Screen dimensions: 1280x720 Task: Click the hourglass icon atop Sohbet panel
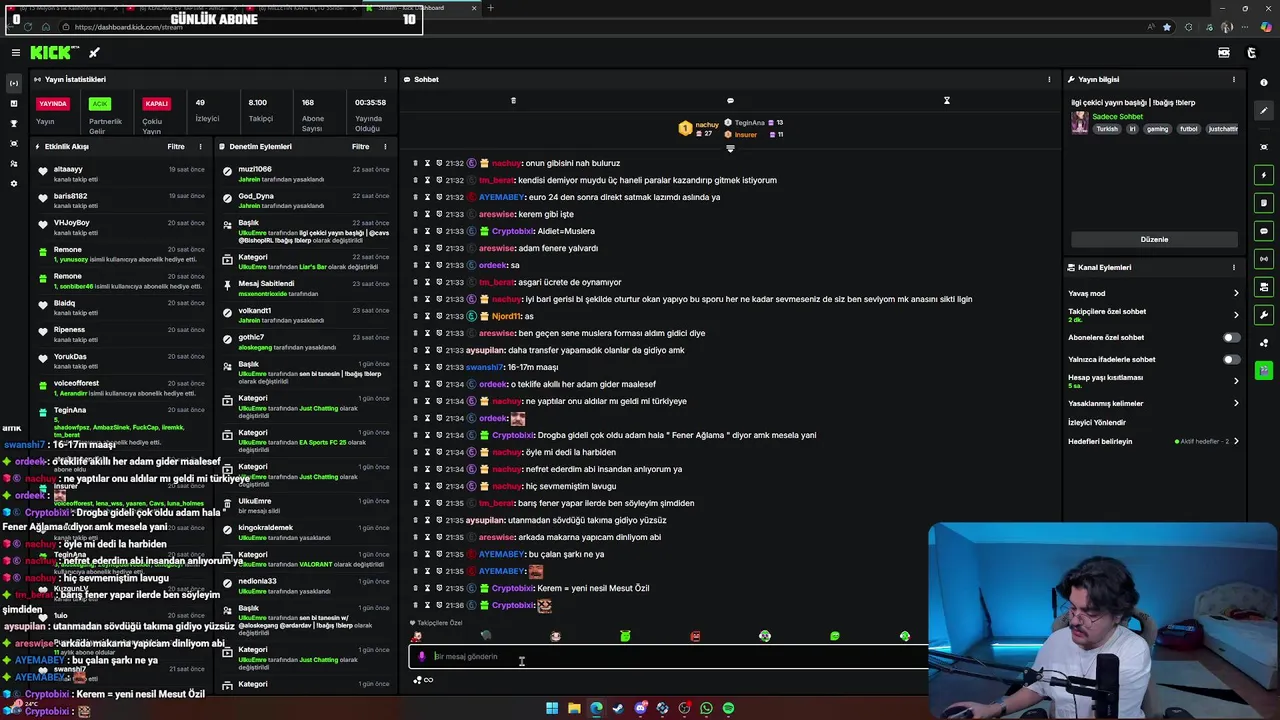pos(946,100)
